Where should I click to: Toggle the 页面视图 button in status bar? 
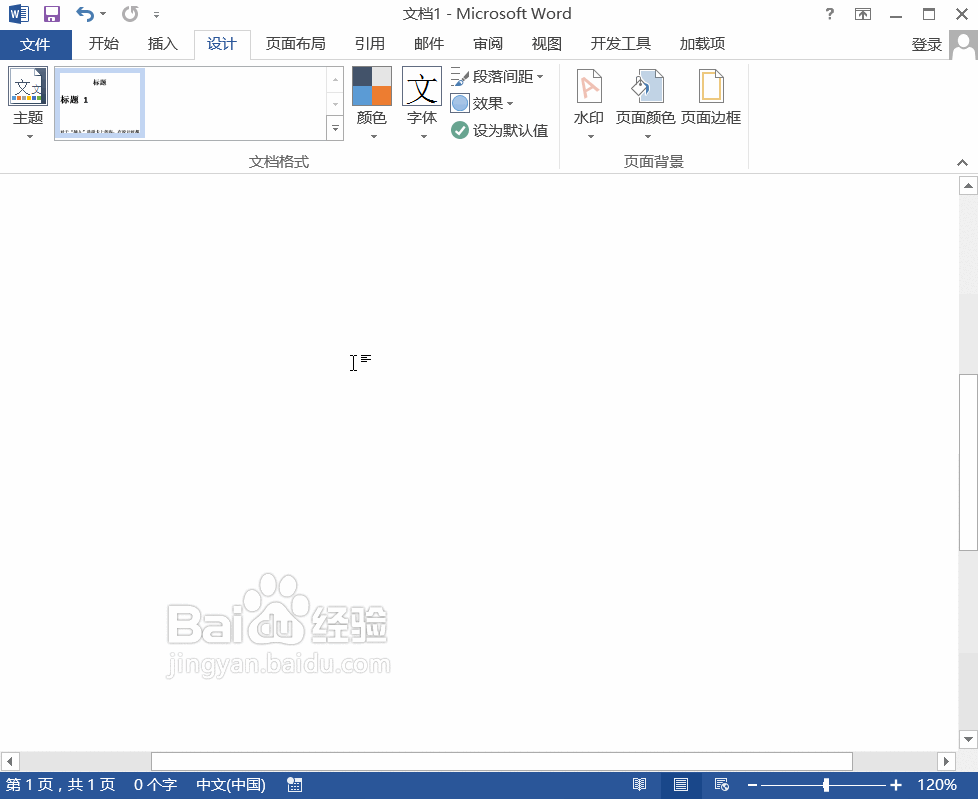681,785
